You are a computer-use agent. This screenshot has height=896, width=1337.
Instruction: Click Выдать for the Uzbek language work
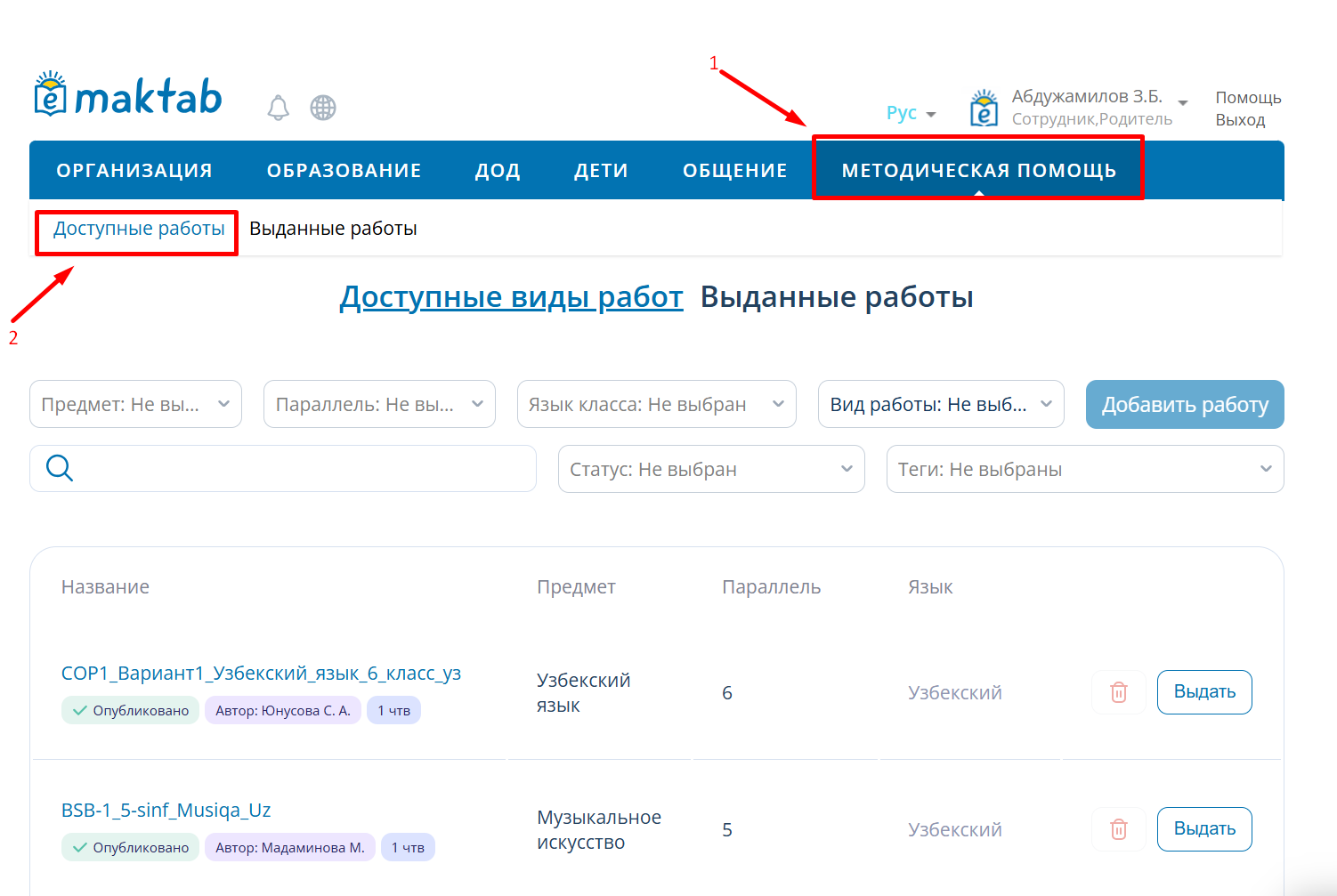coord(1203,692)
